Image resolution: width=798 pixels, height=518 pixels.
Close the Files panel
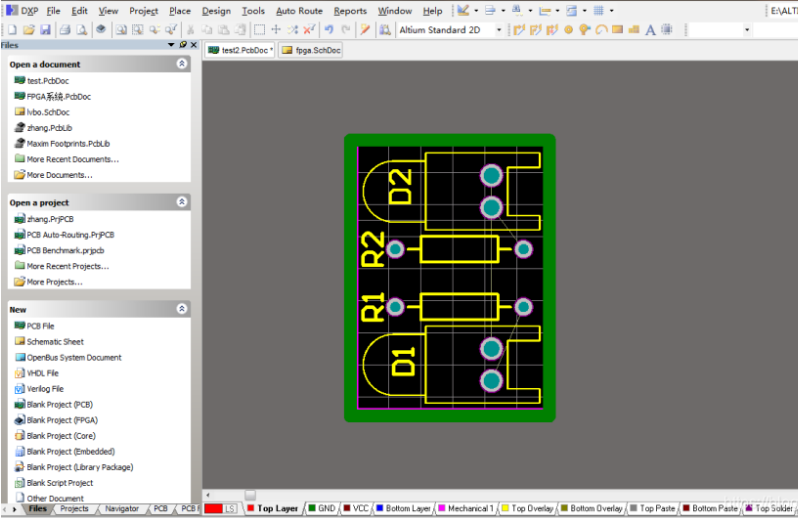click(x=194, y=45)
